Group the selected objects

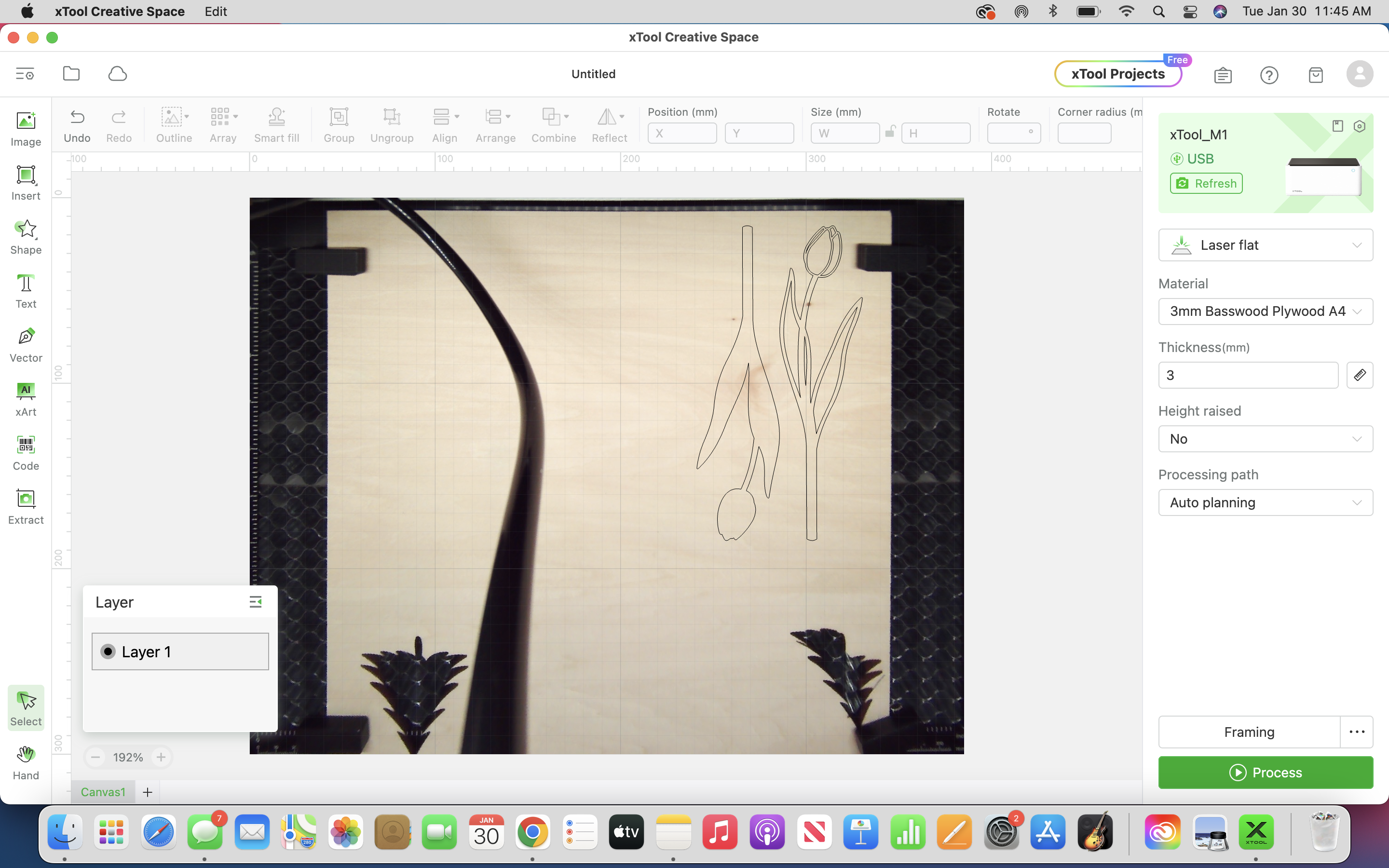tap(339, 125)
